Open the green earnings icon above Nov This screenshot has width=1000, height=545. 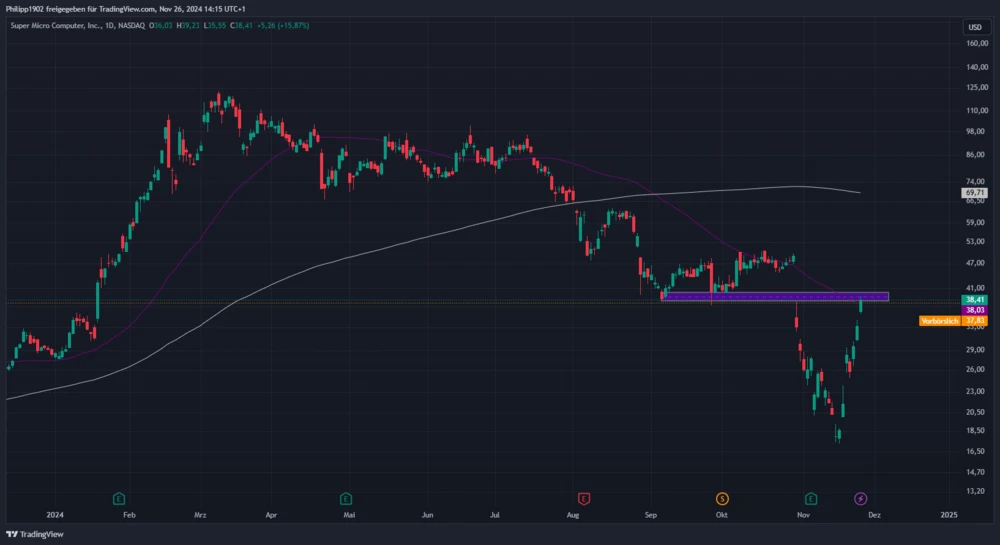(811, 498)
